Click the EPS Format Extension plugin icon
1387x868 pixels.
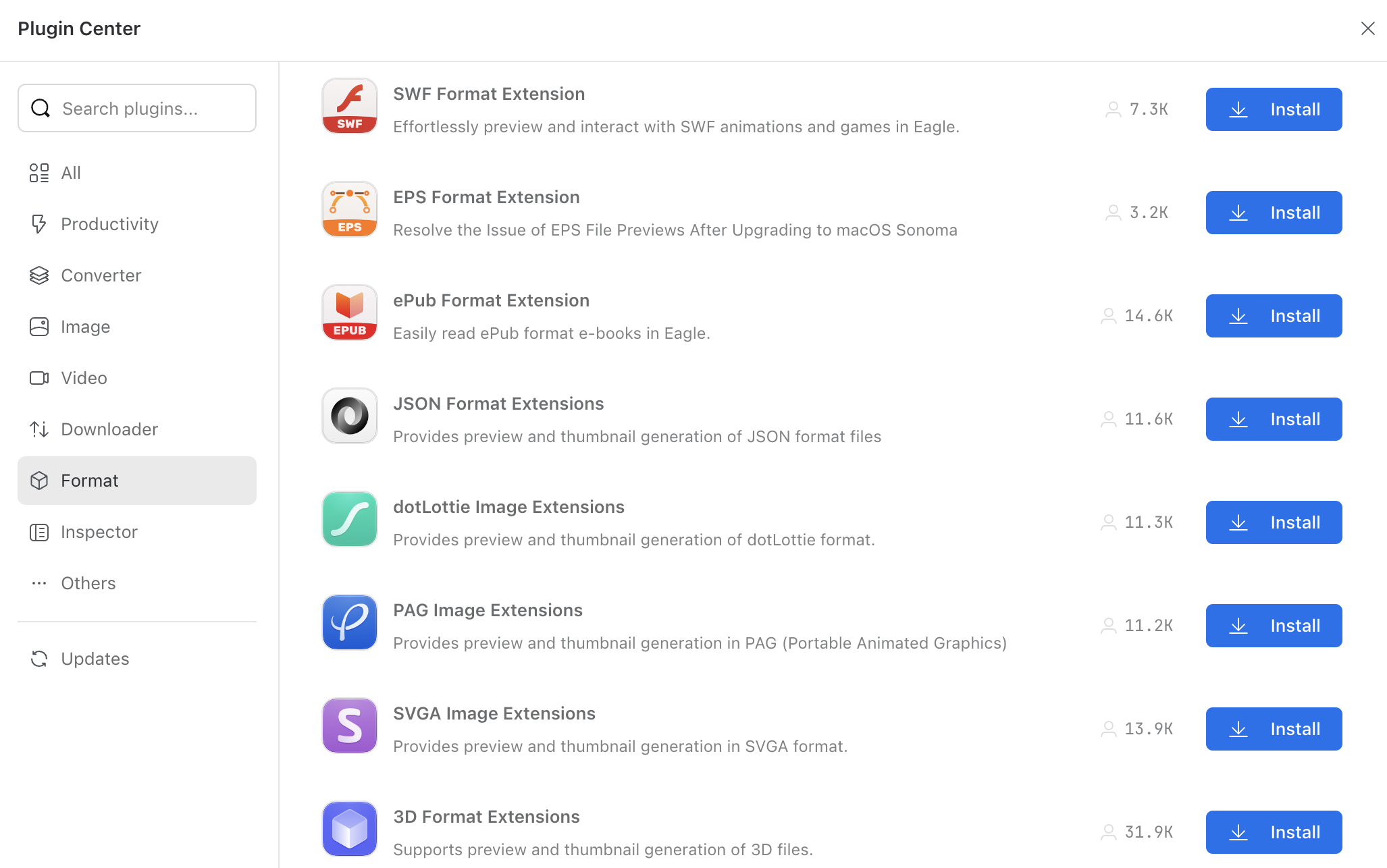pyautogui.click(x=349, y=209)
